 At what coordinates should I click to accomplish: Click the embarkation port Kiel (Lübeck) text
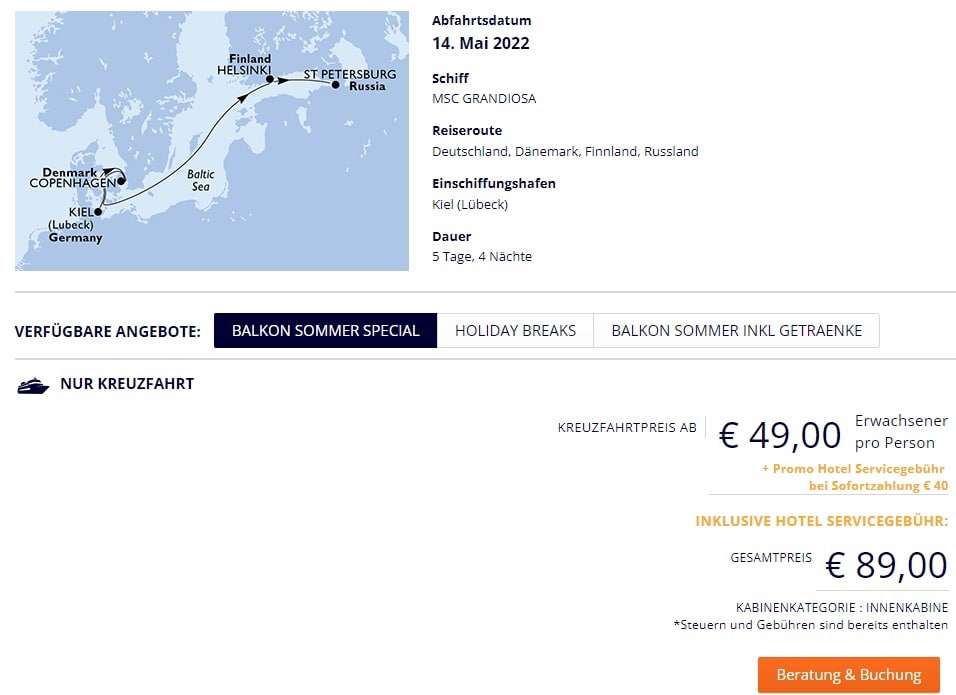click(470, 204)
